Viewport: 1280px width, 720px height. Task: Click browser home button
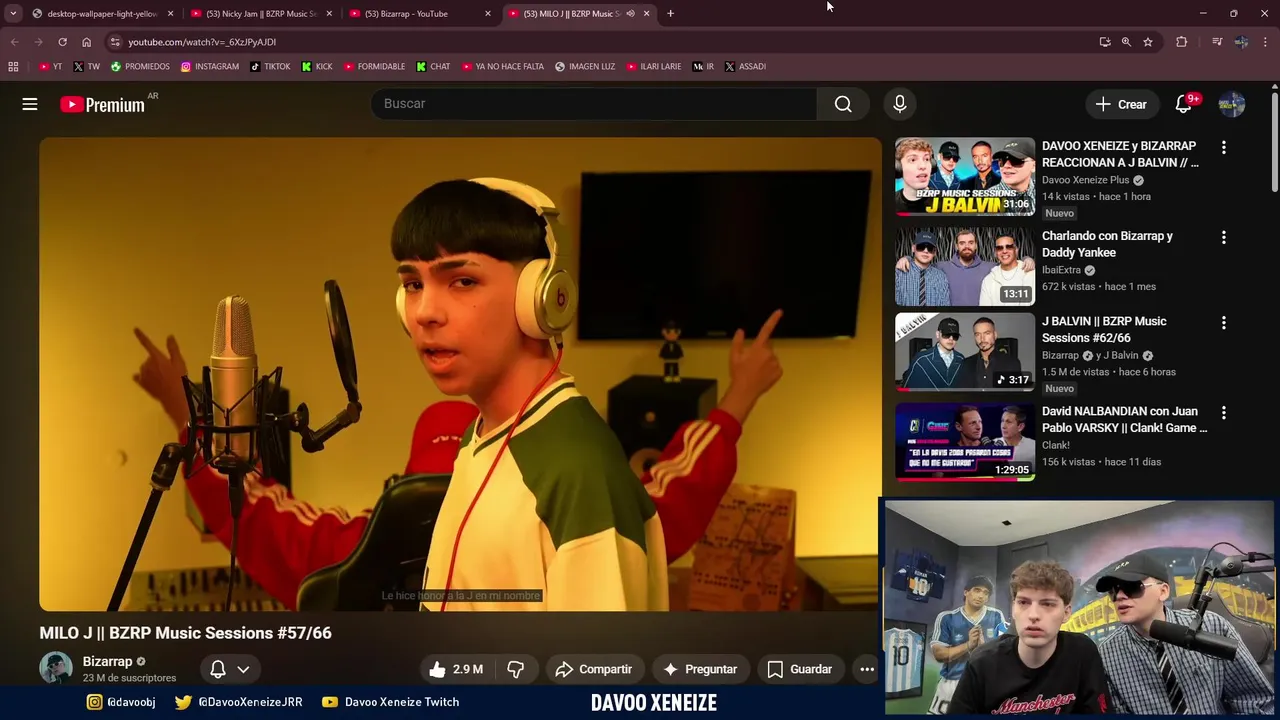click(87, 42)
